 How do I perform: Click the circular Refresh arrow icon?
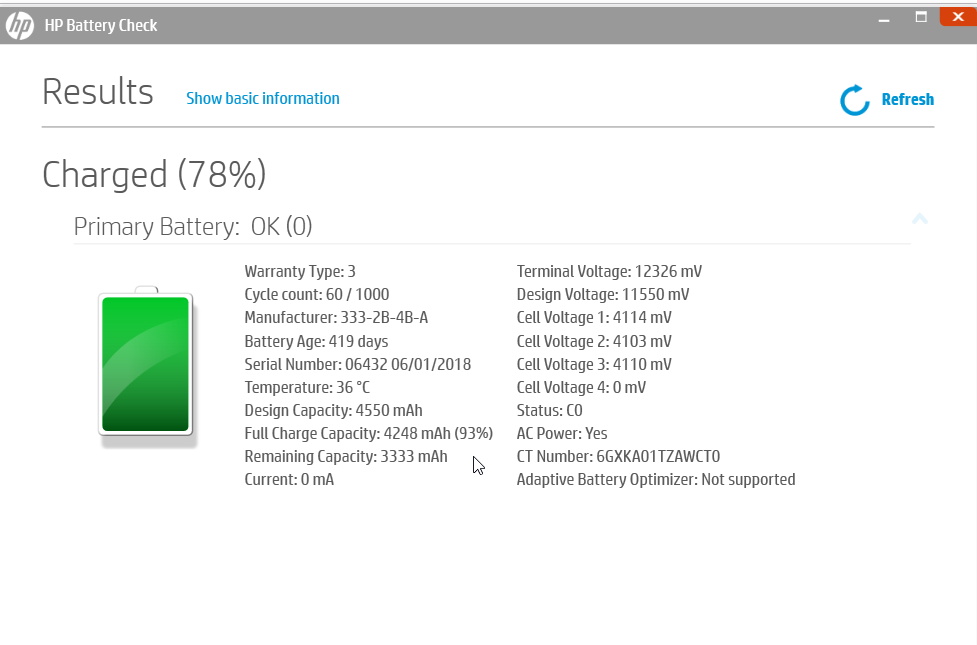pos(855,100)
